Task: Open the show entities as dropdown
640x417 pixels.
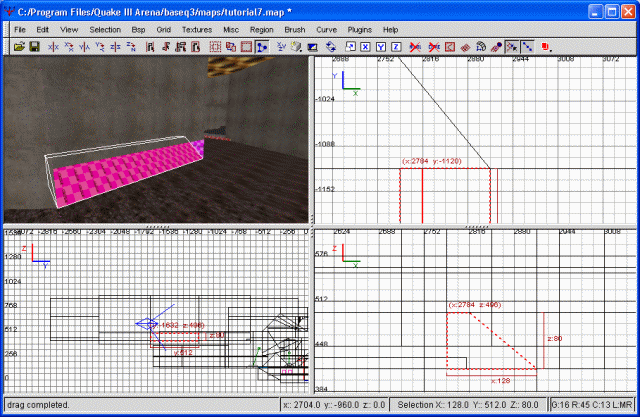Action: (x=546, y=47)
